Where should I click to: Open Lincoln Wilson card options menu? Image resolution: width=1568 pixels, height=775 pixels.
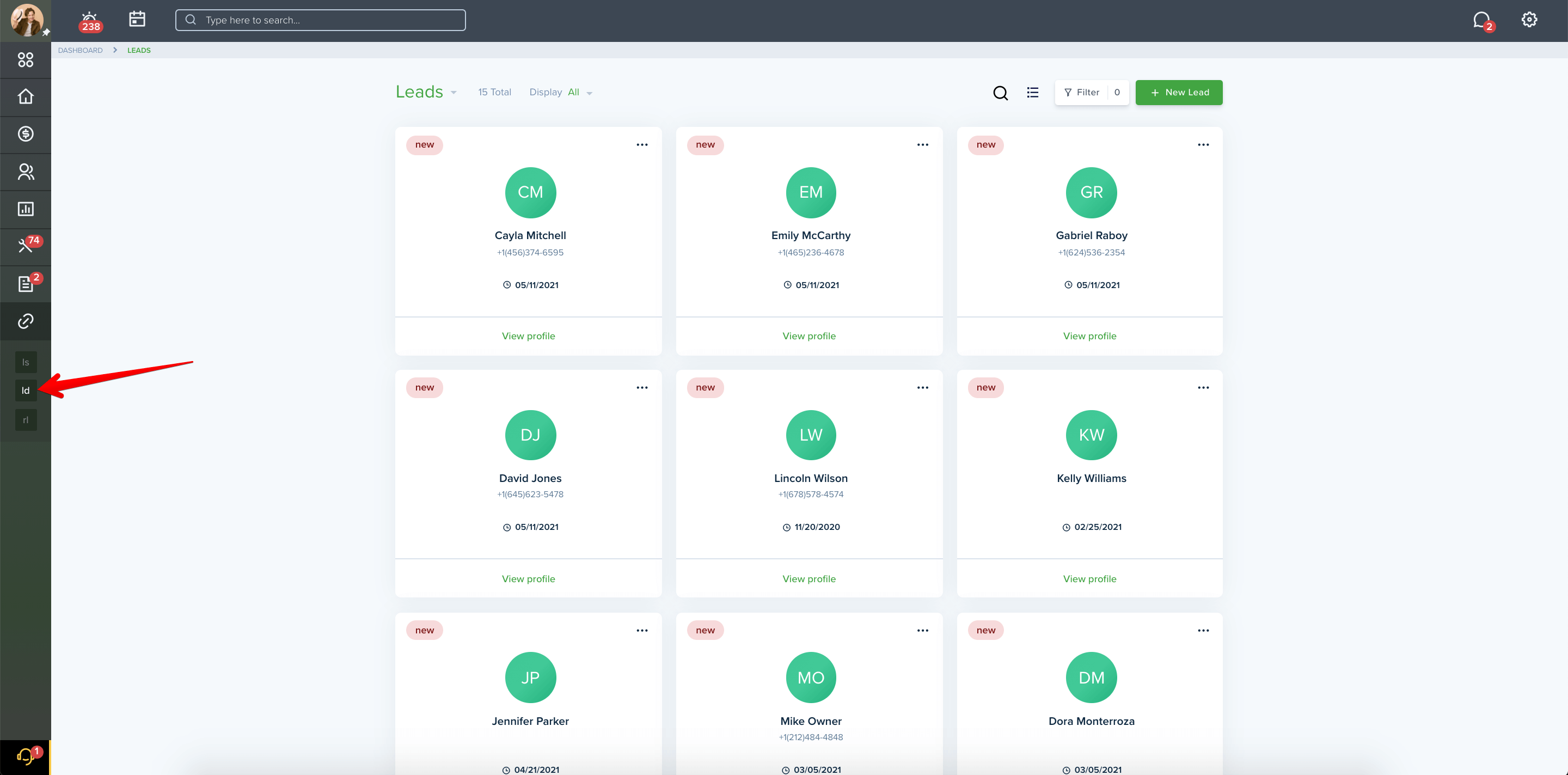pos(923,388)
